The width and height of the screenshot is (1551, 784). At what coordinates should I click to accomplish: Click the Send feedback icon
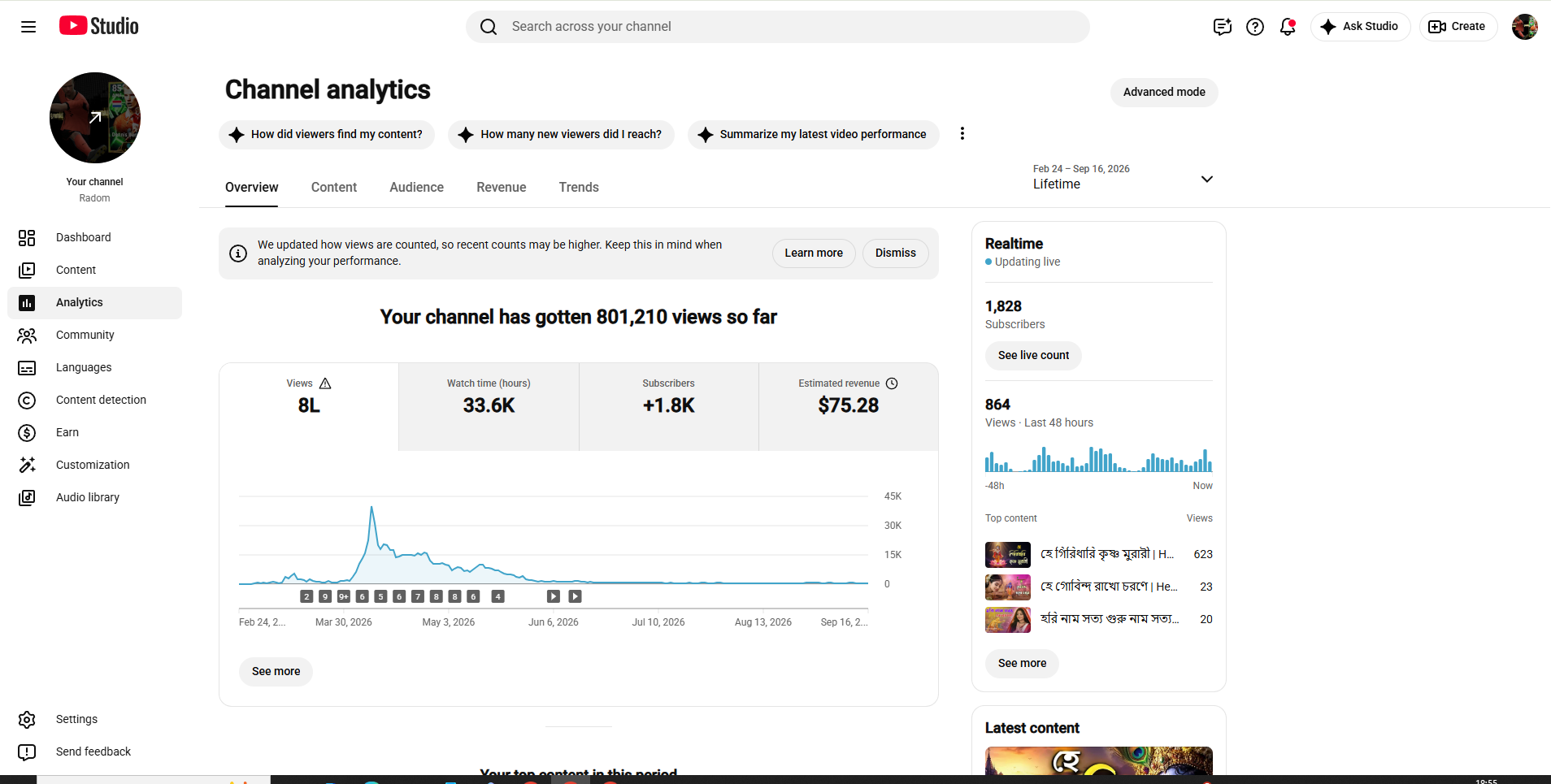[27, 752]
